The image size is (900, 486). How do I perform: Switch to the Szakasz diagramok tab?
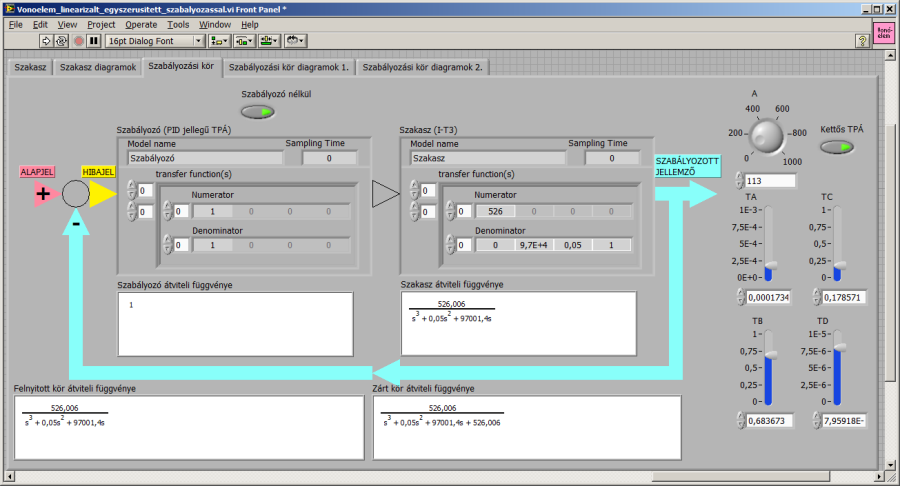coord(97,67)
